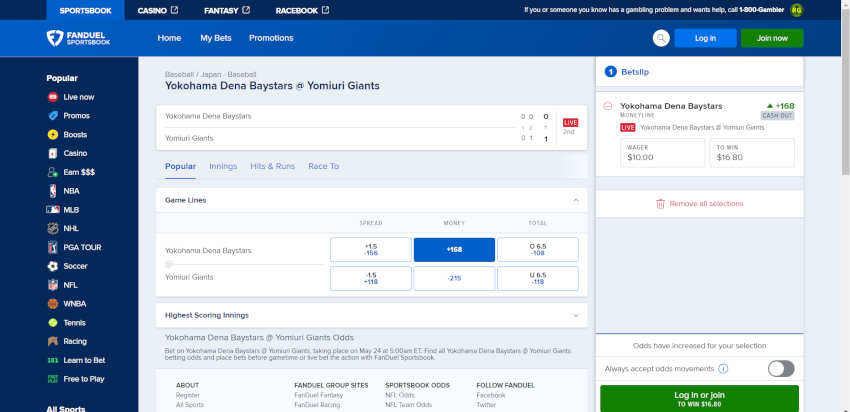The height and width of the screenshot is (412, 850).
Task: Click the WAGER $10.00 input field
Action: [662, 153]
